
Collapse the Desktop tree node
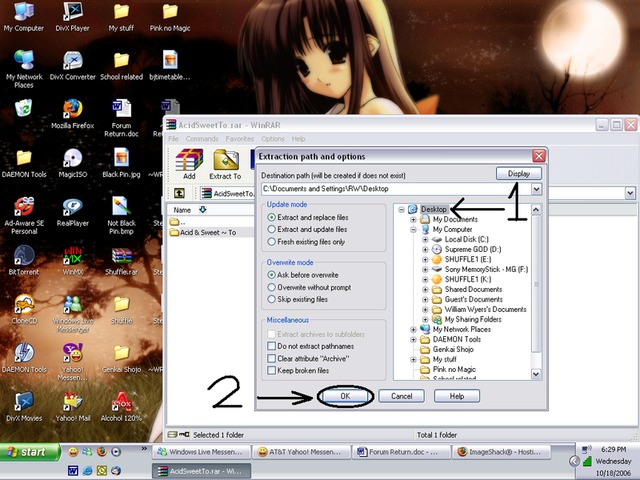click(x=402, y=209)
